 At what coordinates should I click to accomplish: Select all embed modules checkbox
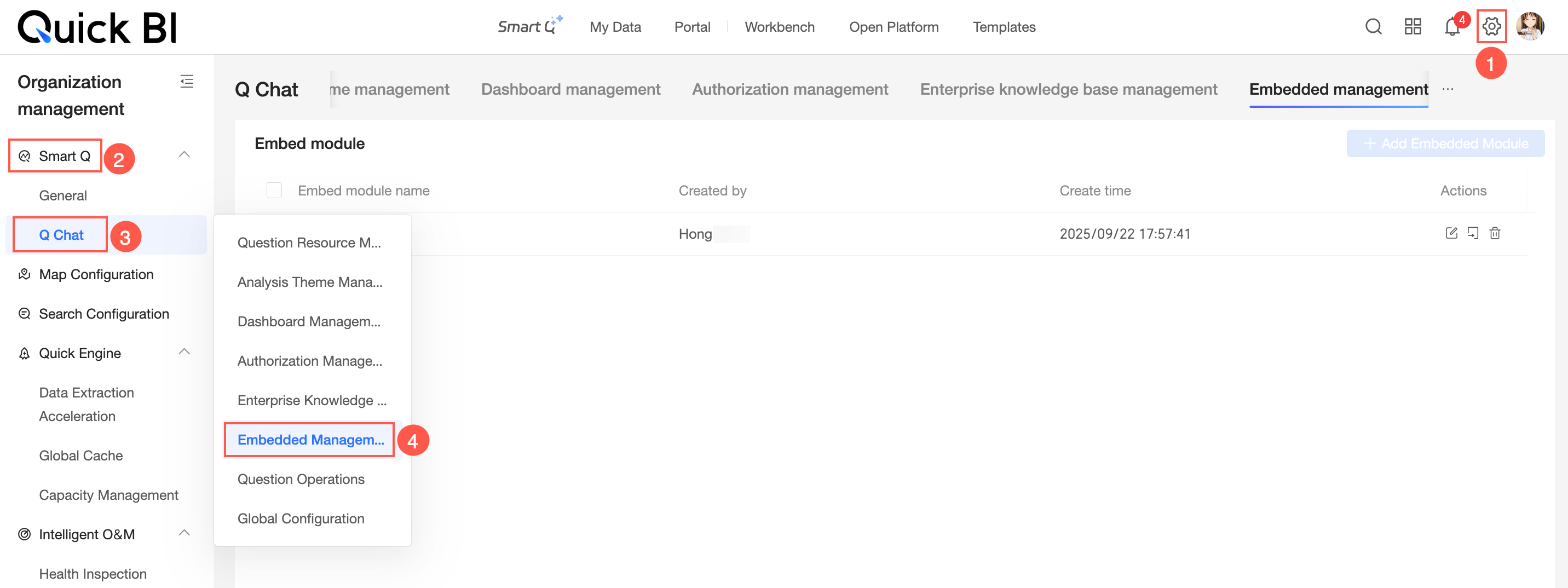(x=274, y=191)
